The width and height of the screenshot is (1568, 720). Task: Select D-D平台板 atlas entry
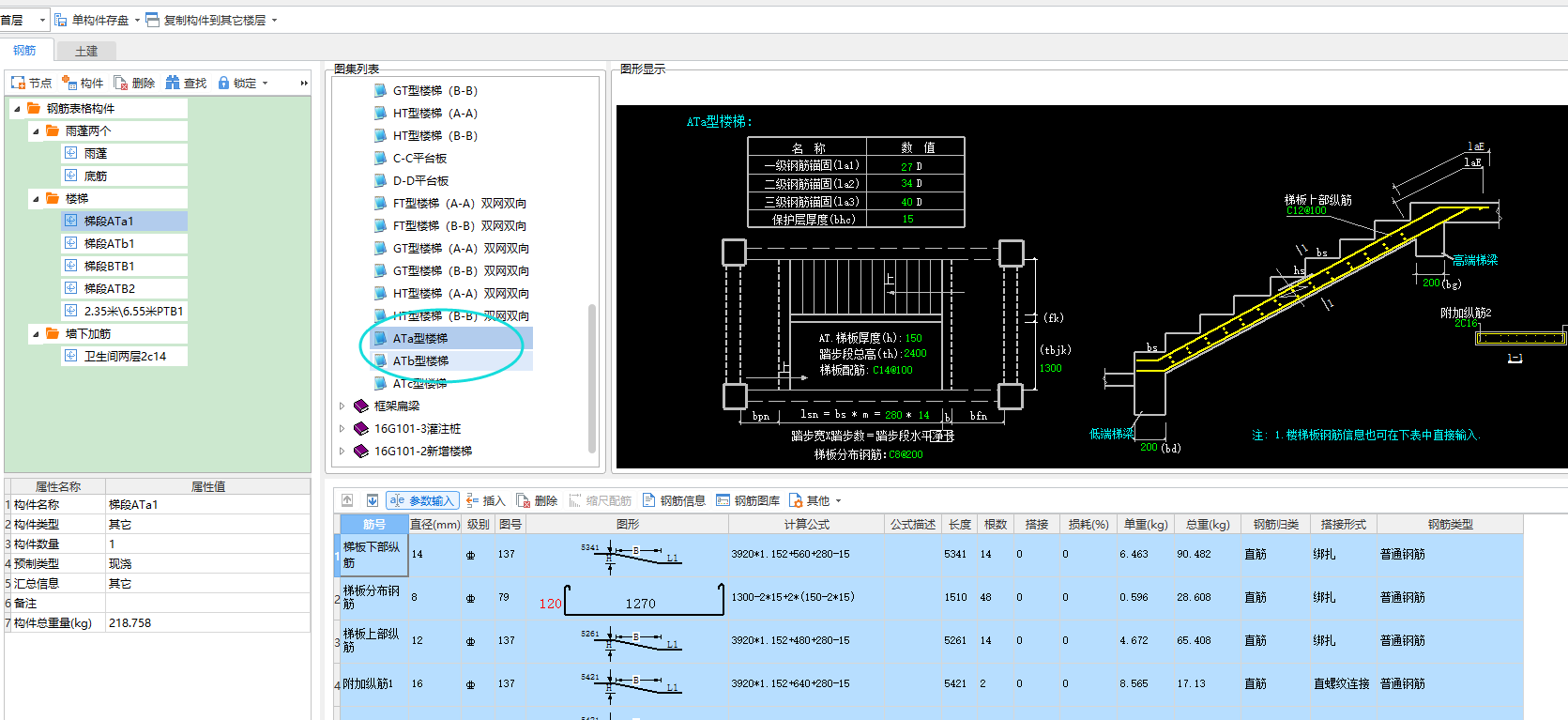(420, 180)
